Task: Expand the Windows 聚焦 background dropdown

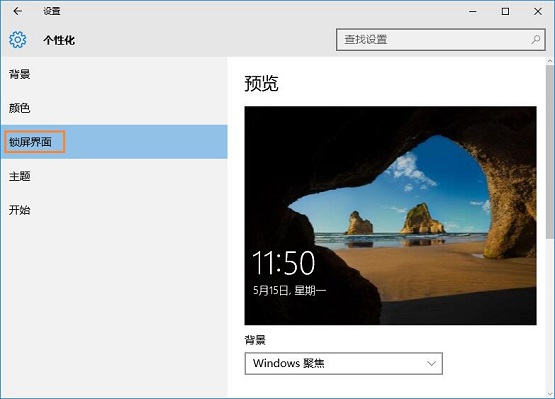Action: coord(343,363)
